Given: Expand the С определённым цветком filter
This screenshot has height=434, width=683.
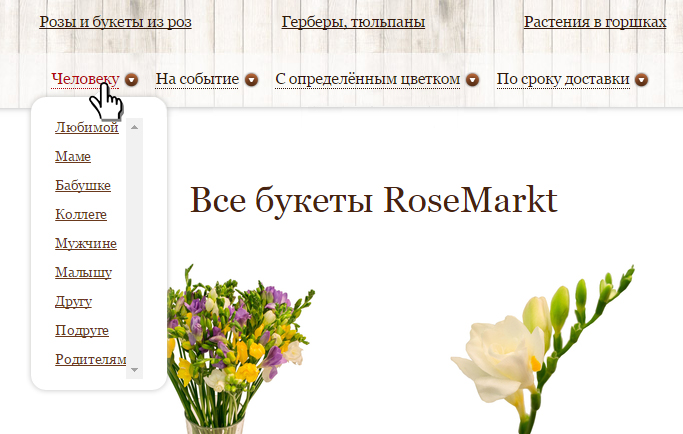Looking at the screenshot, I should click(x=368, y=79).
